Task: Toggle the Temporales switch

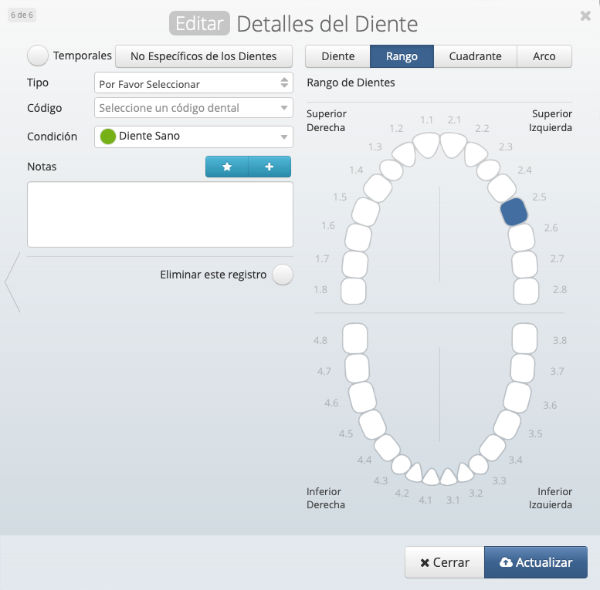Action: coord(38,56)
